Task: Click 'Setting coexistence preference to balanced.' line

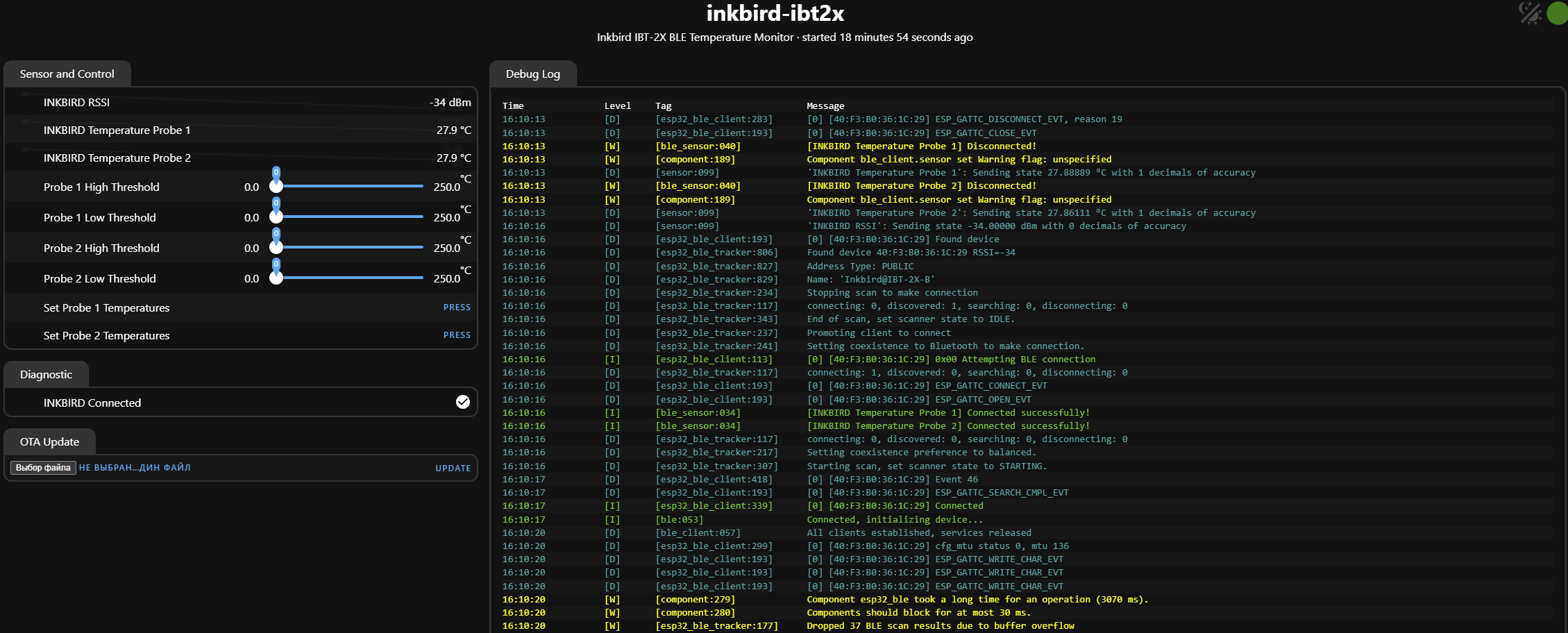Action: (x=921, y=452)
